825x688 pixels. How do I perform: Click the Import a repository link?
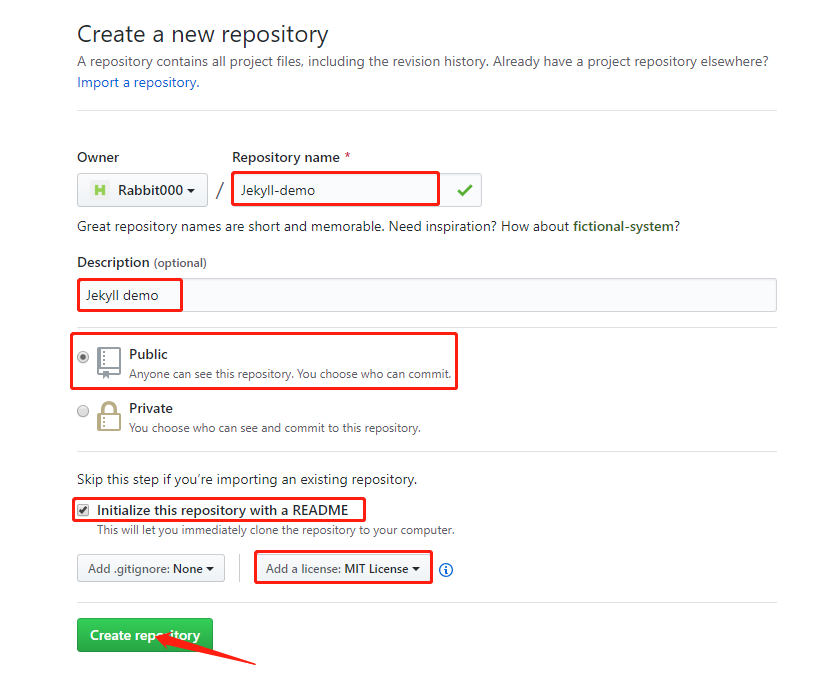click(x=136, y=82)
